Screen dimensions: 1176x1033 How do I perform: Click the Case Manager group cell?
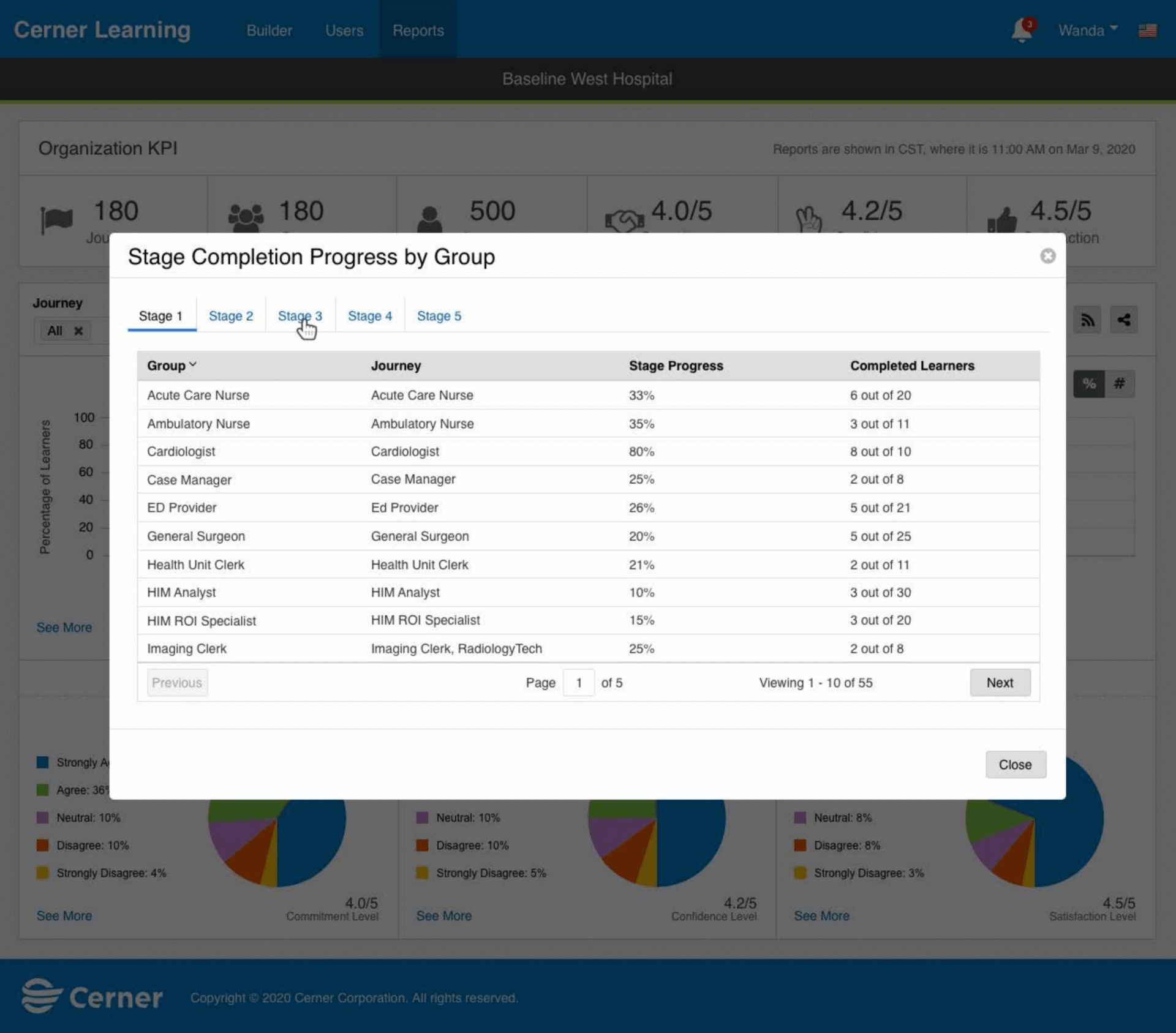click(x=189, y=480)
